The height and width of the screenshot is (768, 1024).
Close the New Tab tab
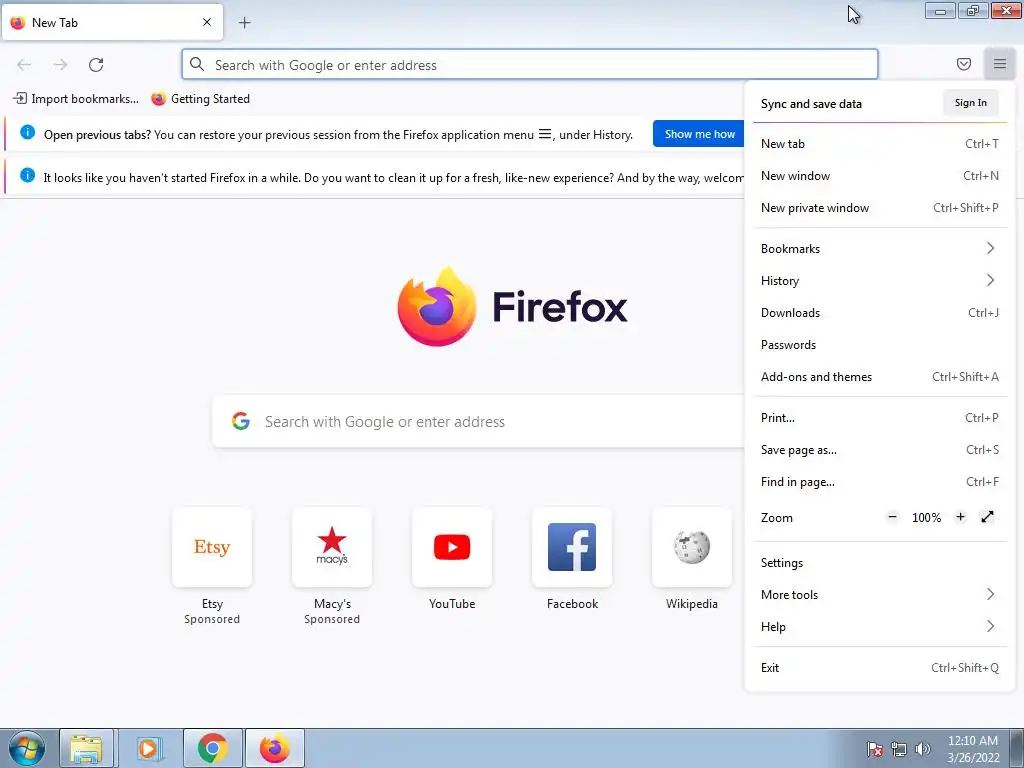click(x=207, y=22)
